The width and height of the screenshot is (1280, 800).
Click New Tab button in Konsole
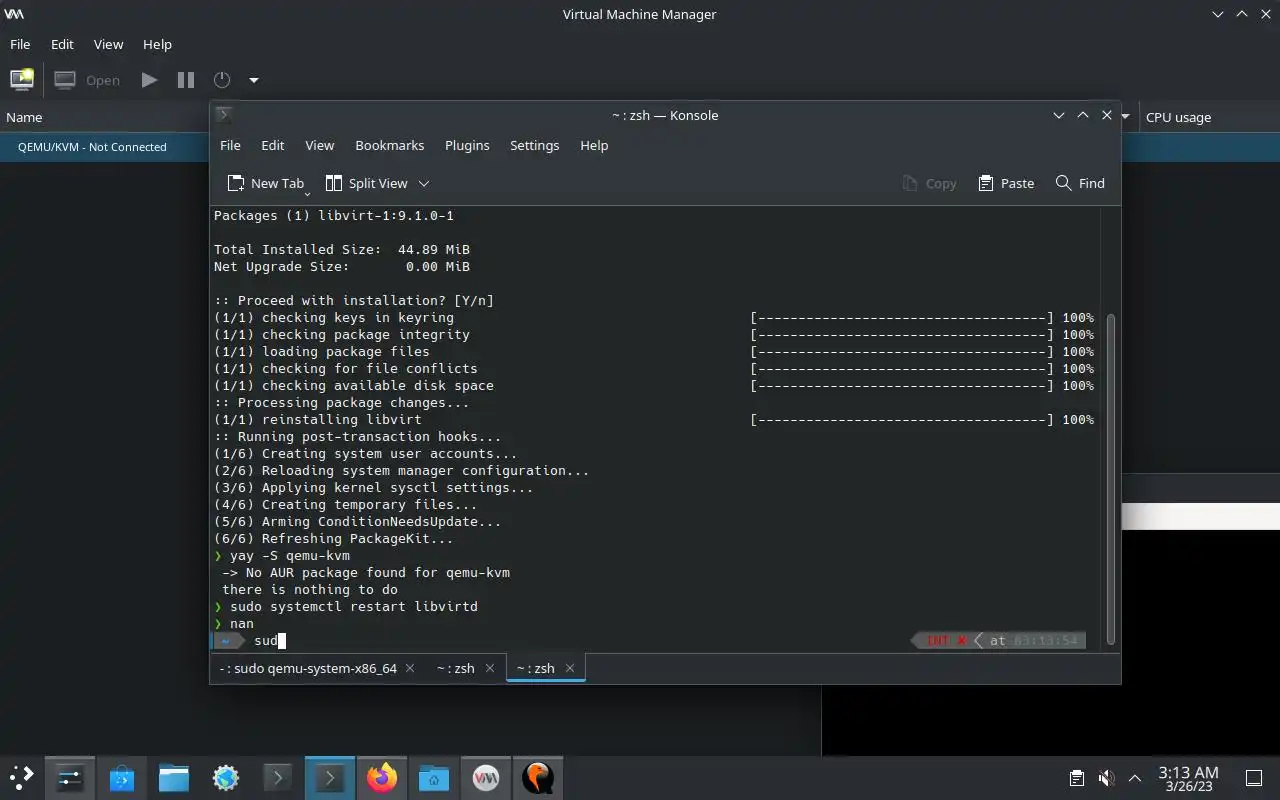pyautogui.click(x=265, y=183)
